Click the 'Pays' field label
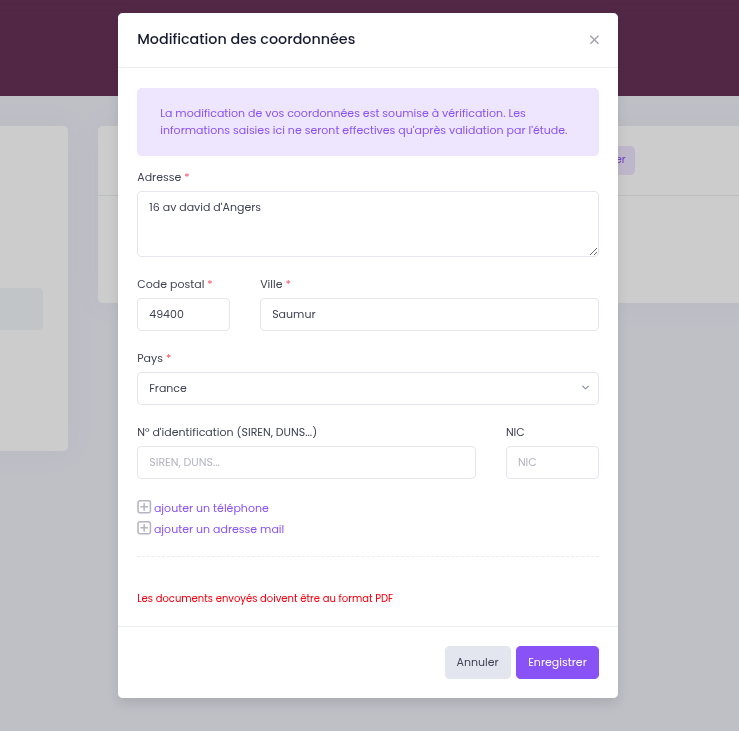 tap(150, 358)
